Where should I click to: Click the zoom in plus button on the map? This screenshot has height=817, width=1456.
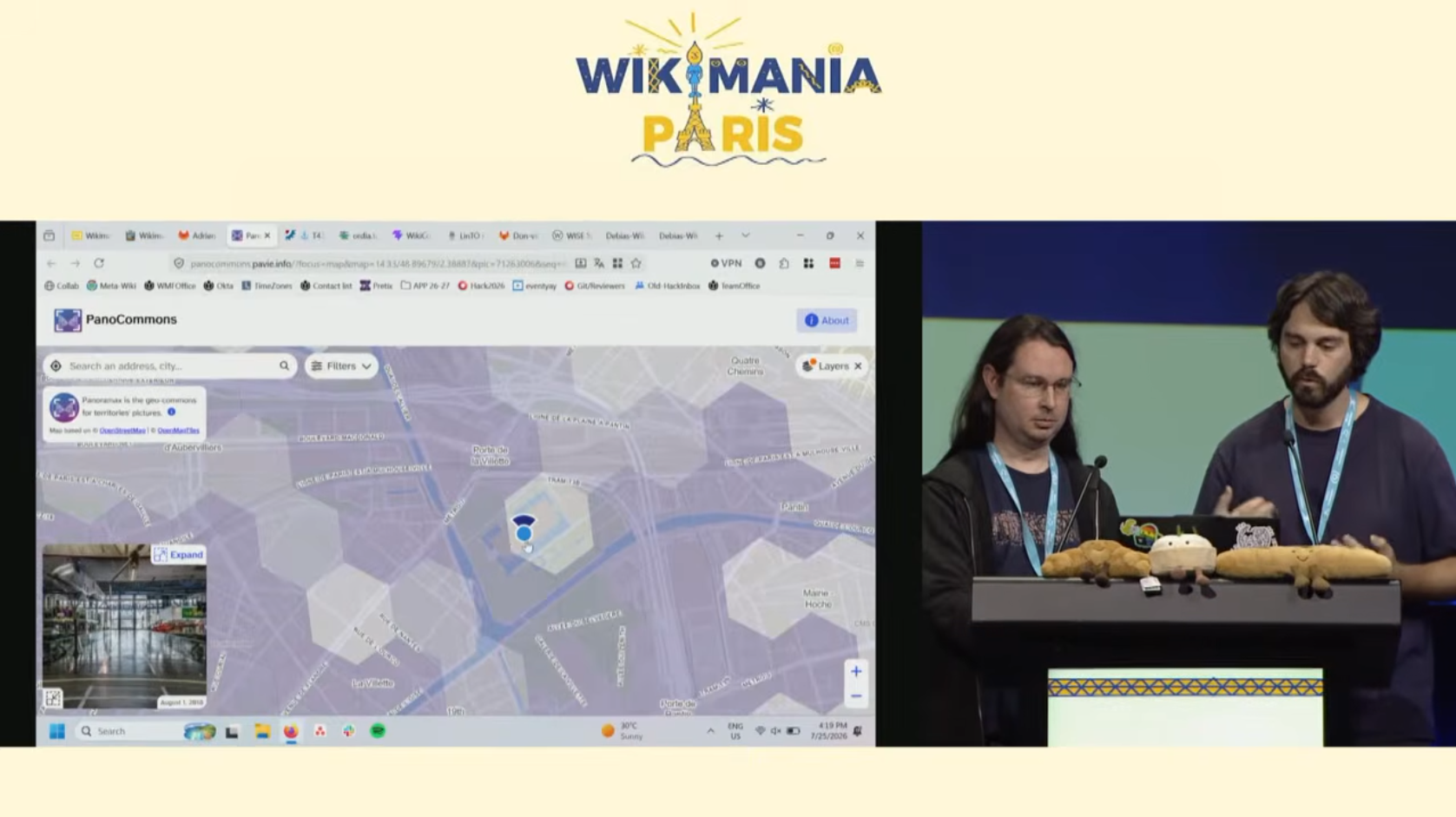click(x=856, y=671)
